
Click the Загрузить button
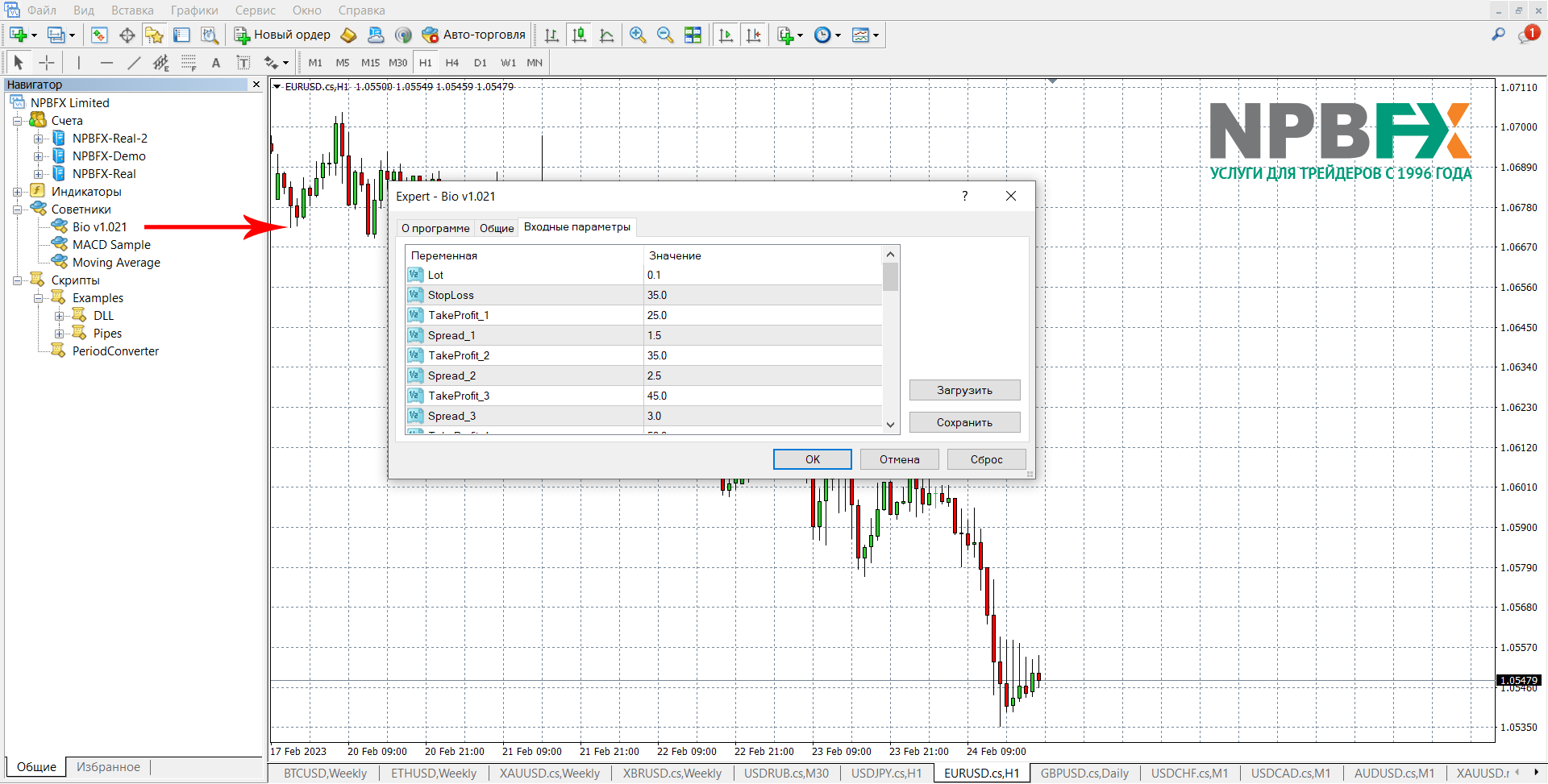point(964,390)
